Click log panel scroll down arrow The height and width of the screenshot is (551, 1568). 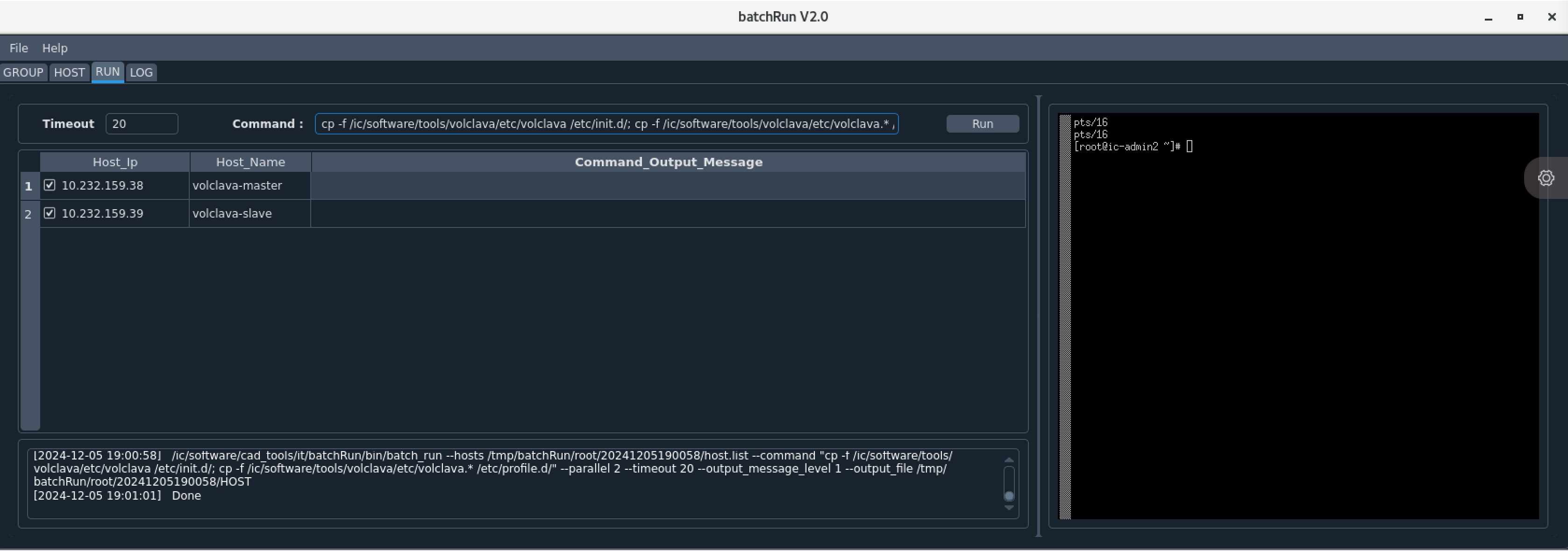(x=1009, y=508)
